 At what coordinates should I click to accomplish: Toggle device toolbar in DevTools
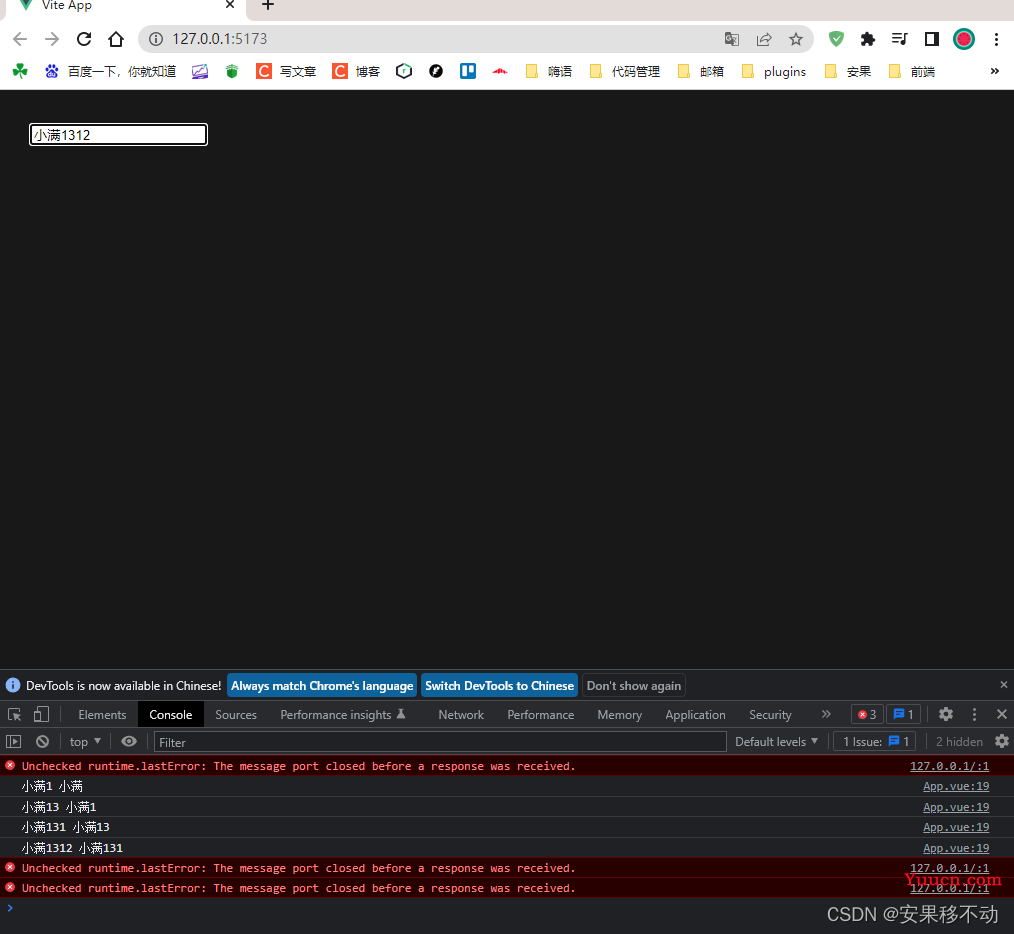point(41,714)
